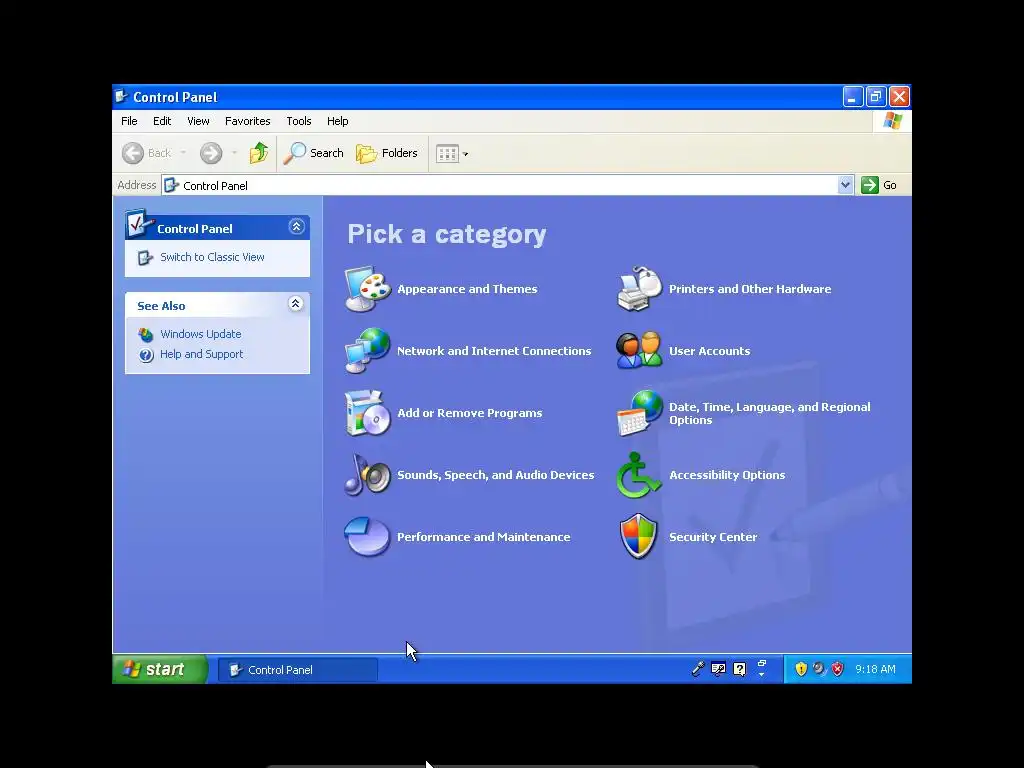Click the Windows Update icon under See Also

[146, 334]
